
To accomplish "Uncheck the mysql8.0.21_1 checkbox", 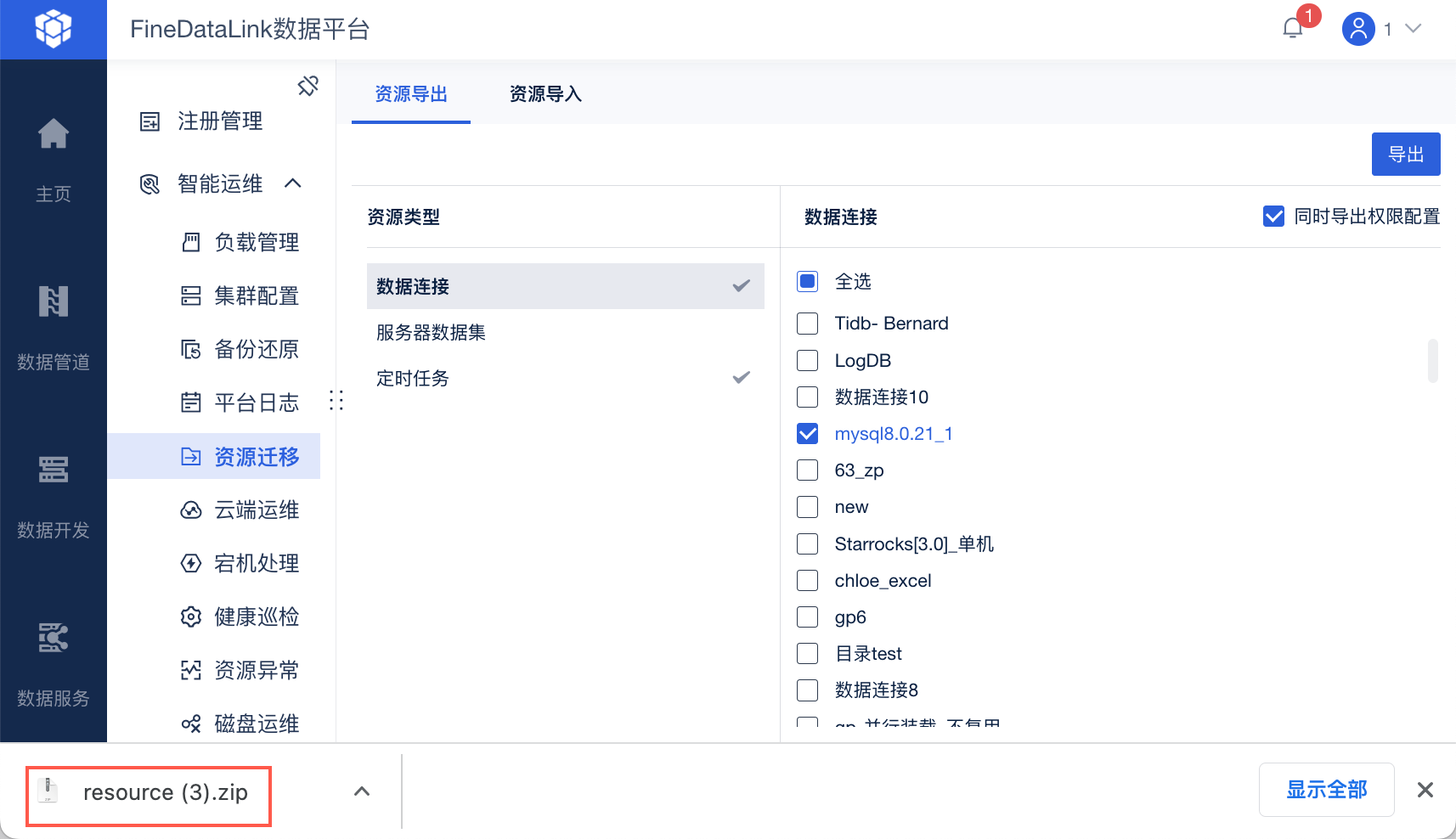I will pyautogui.click(x=808, y=434).
